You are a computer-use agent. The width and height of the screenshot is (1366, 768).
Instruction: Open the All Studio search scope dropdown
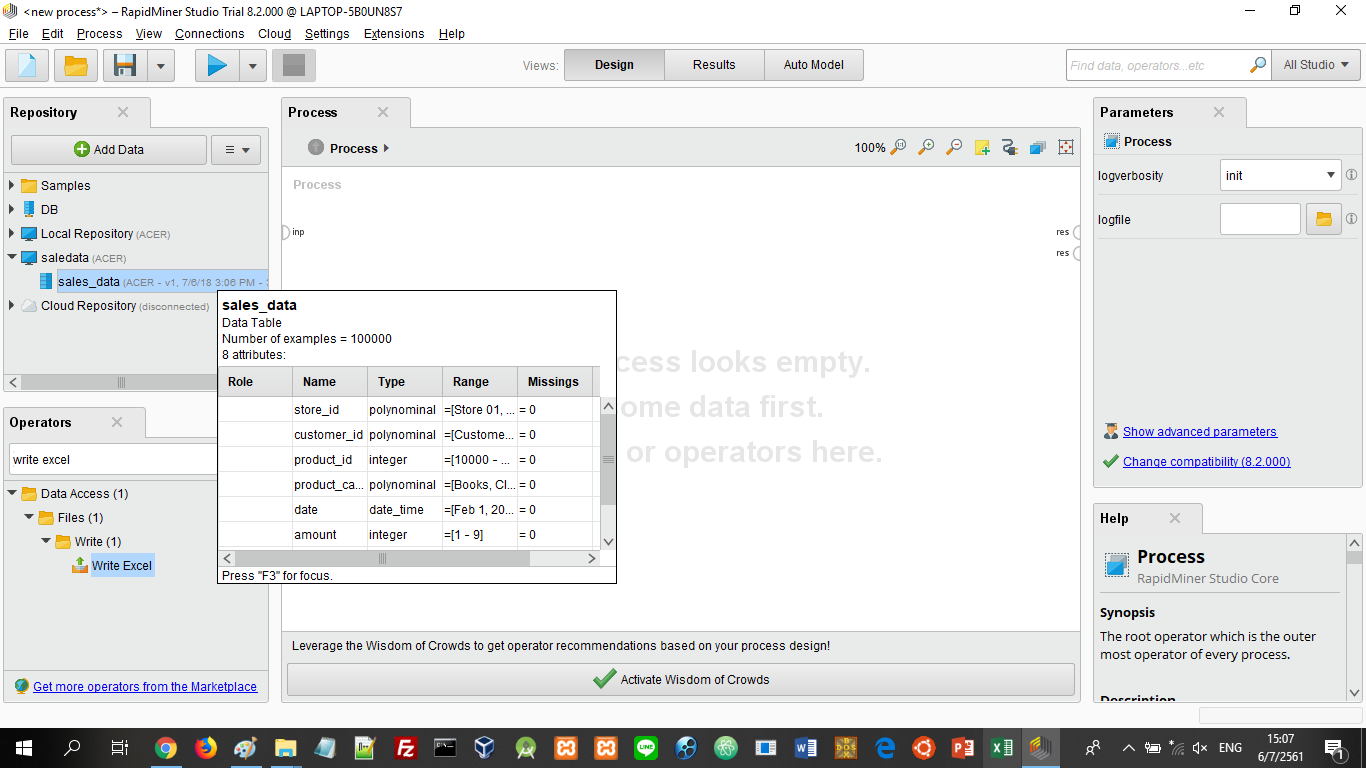click(x=1315, y=65)
